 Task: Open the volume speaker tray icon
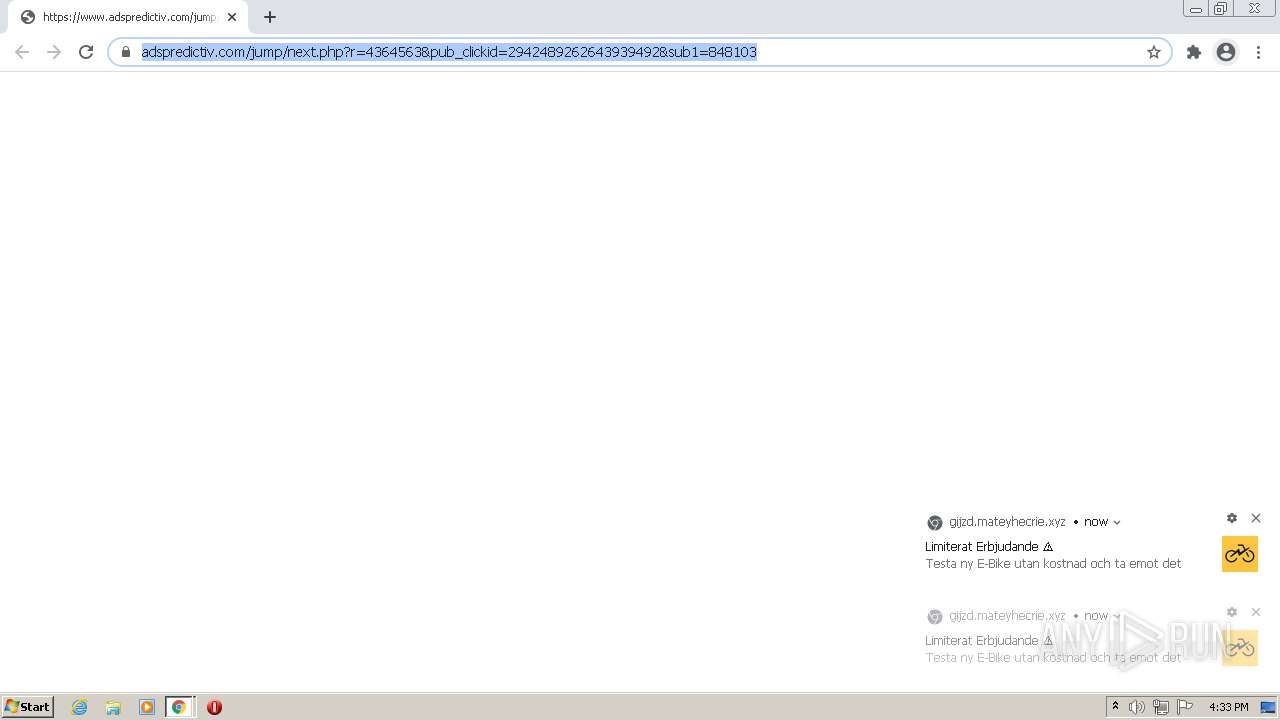click(1137, 707)
